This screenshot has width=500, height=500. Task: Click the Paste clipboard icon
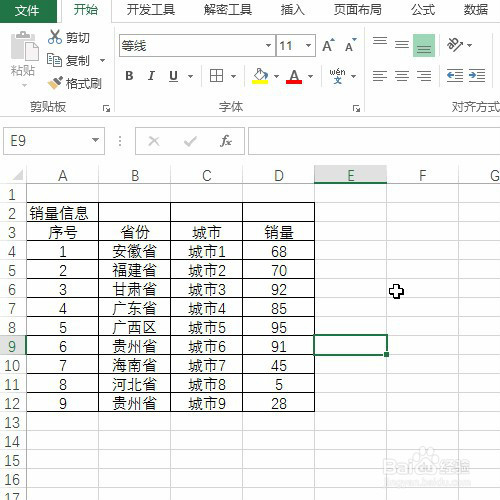click(24, 47)
